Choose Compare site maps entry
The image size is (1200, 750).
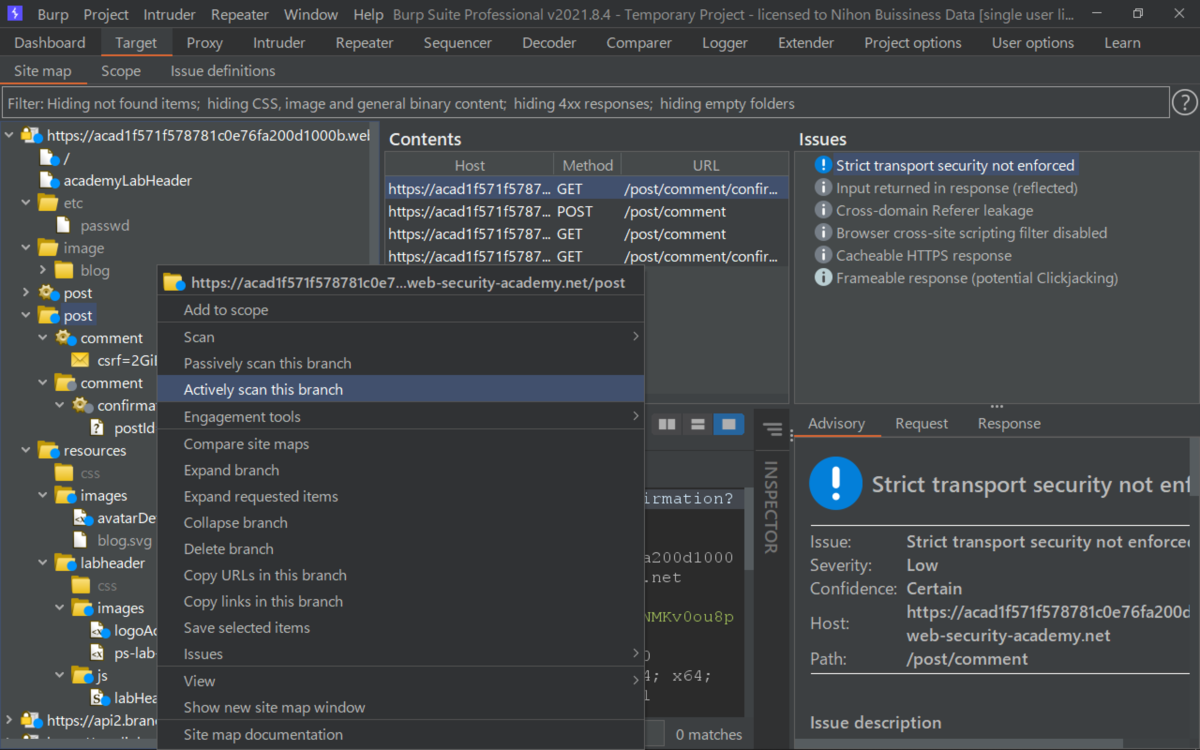(x=401, y=444)
